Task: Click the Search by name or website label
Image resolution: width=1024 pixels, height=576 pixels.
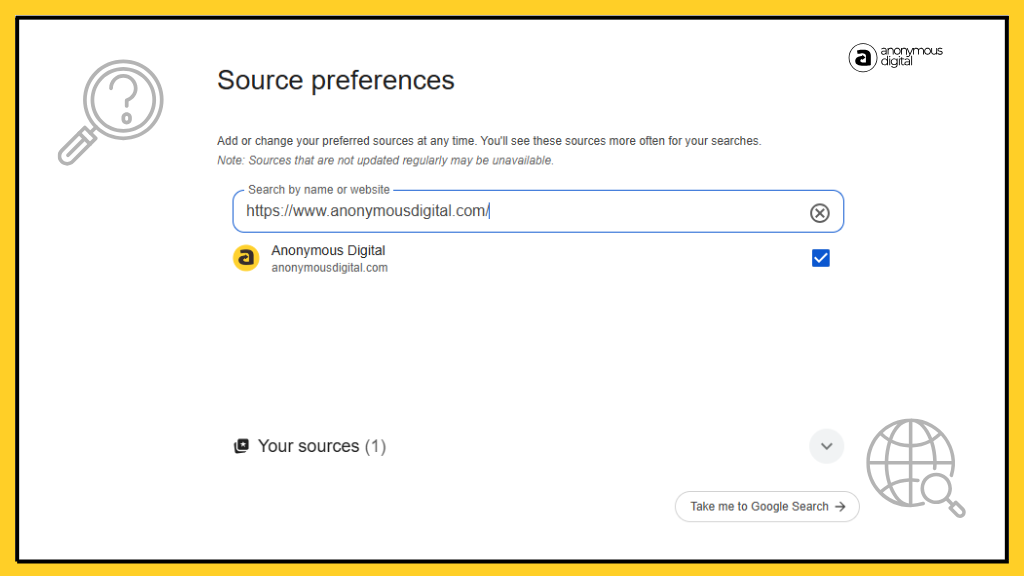Action: point(318,189)
